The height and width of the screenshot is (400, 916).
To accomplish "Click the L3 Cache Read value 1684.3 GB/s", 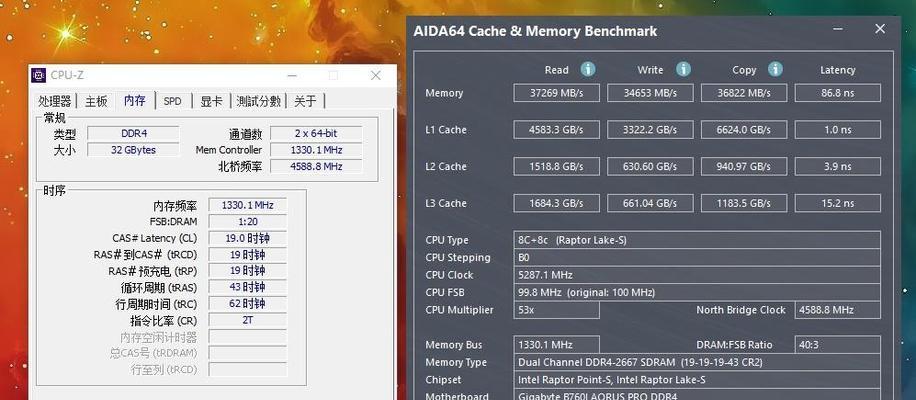I will pyautogui.click(x=557, y=203).
